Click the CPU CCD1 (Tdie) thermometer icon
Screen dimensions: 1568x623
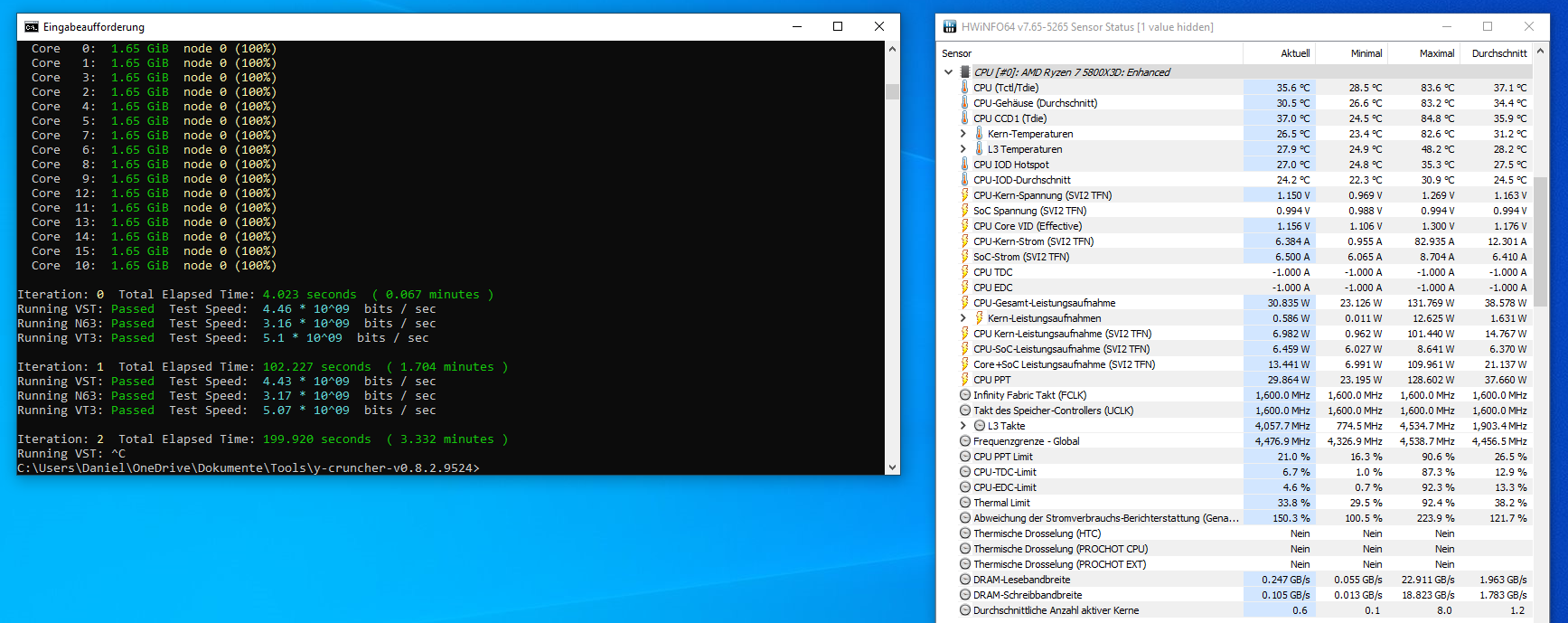(964, 118)
